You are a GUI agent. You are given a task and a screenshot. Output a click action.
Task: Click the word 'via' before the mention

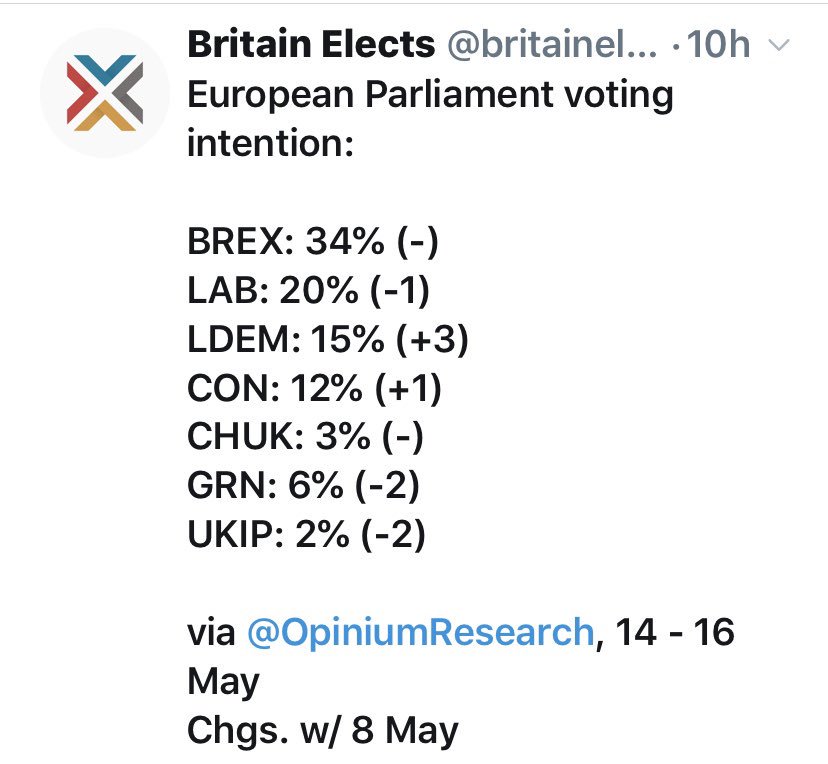tap(211, 632)
